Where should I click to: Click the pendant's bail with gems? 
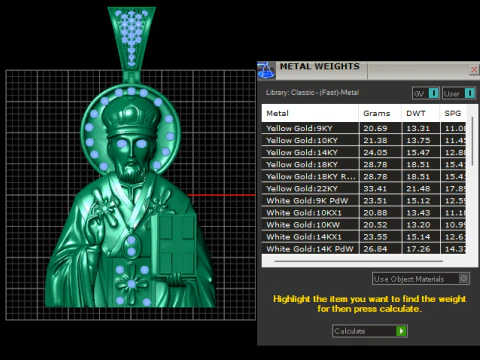coord(132,38)
